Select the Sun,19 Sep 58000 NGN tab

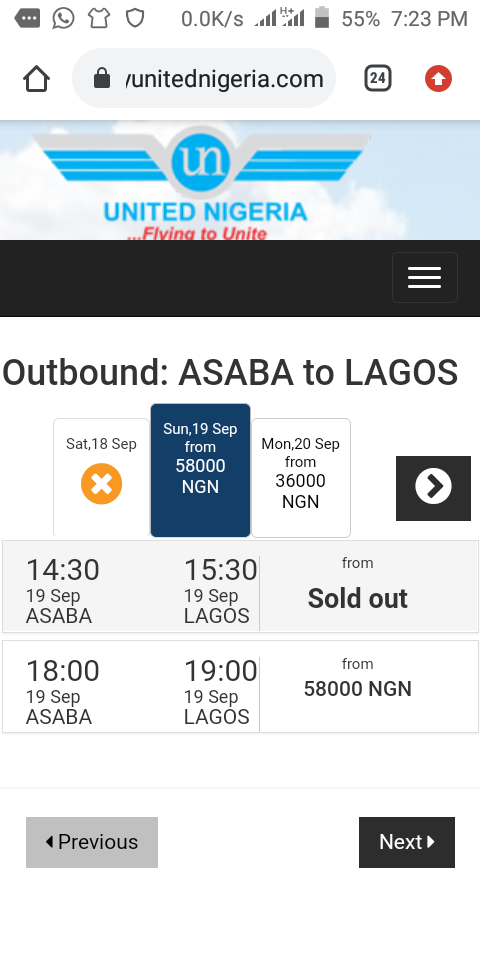(200, 470)
